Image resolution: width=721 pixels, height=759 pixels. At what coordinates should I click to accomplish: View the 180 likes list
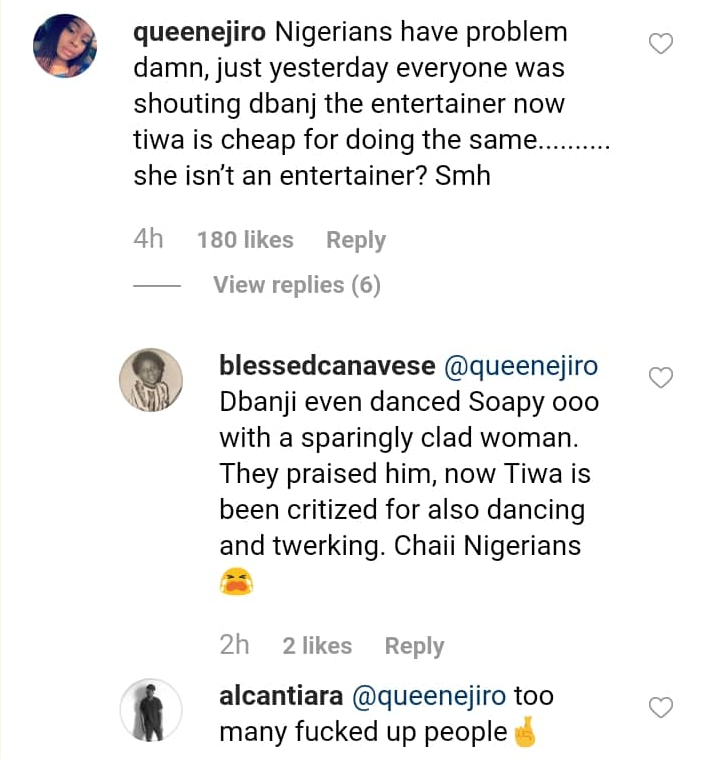point(245,240)
